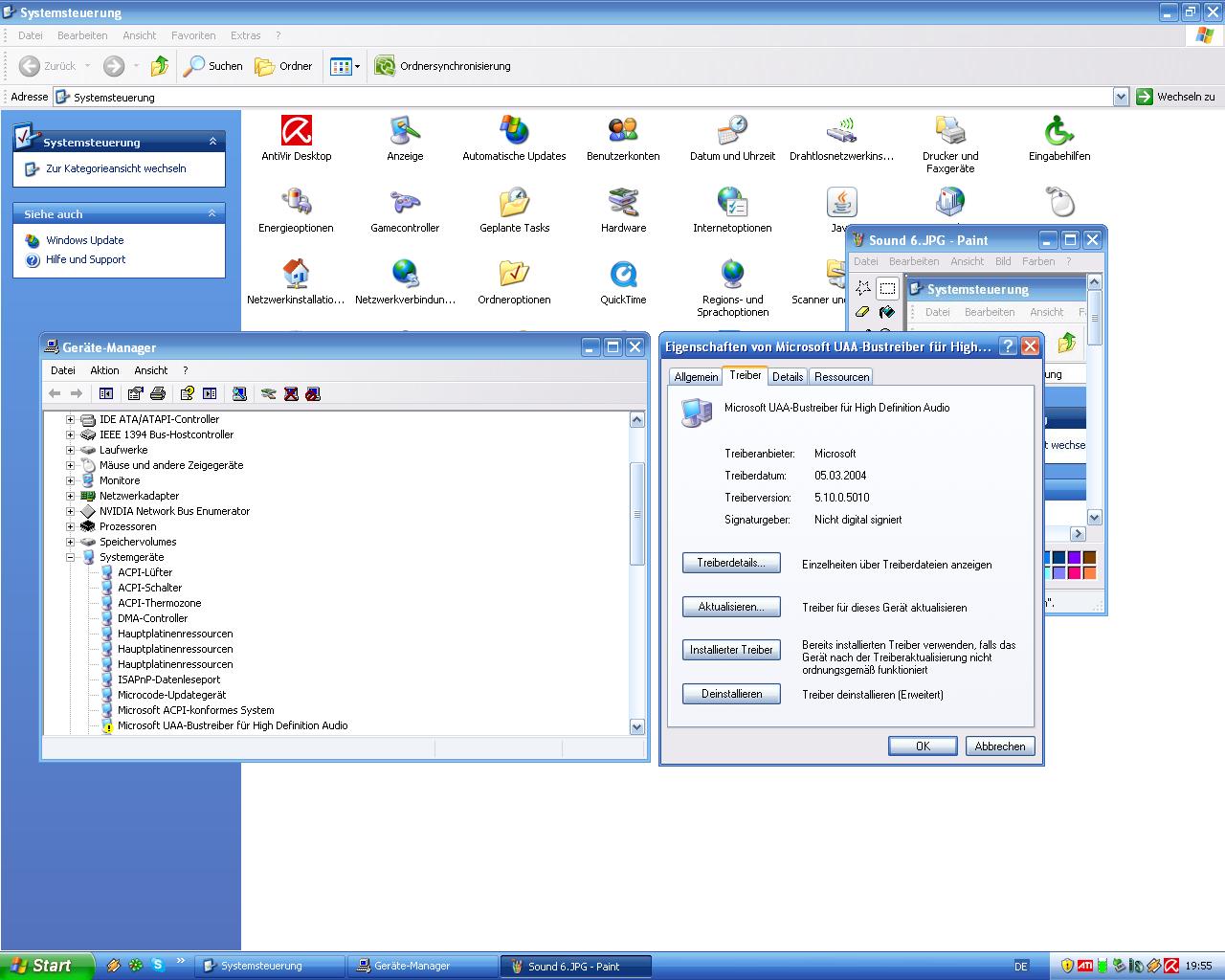Click the Treiberdetails... button
Viewport: 1225px width, 980px height.
pos(731,563)
